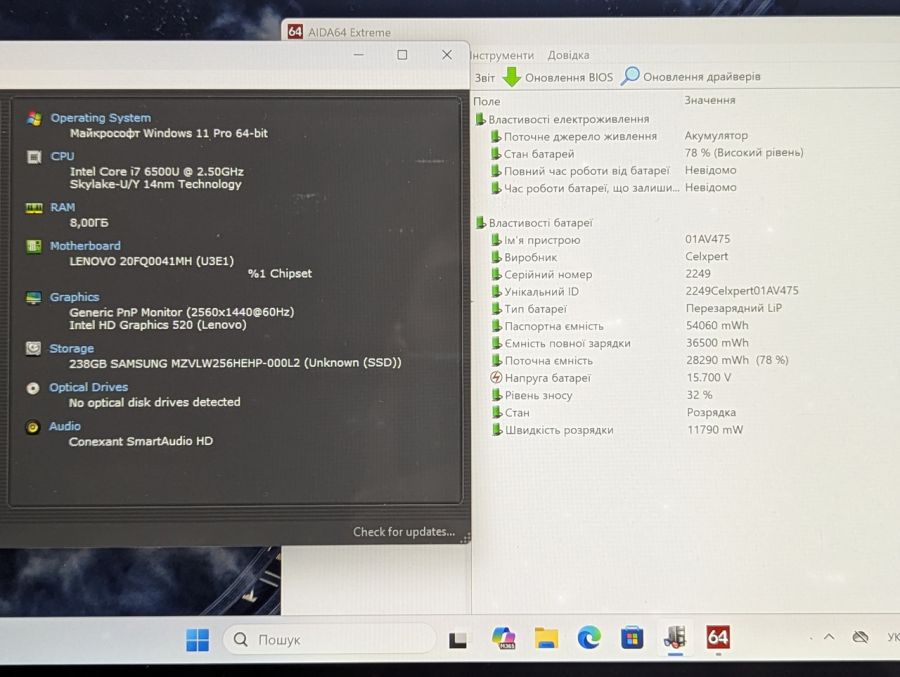This screenshot has height=677, width=900.
Task: Click the RAM module icon
Action: (34, 208)
